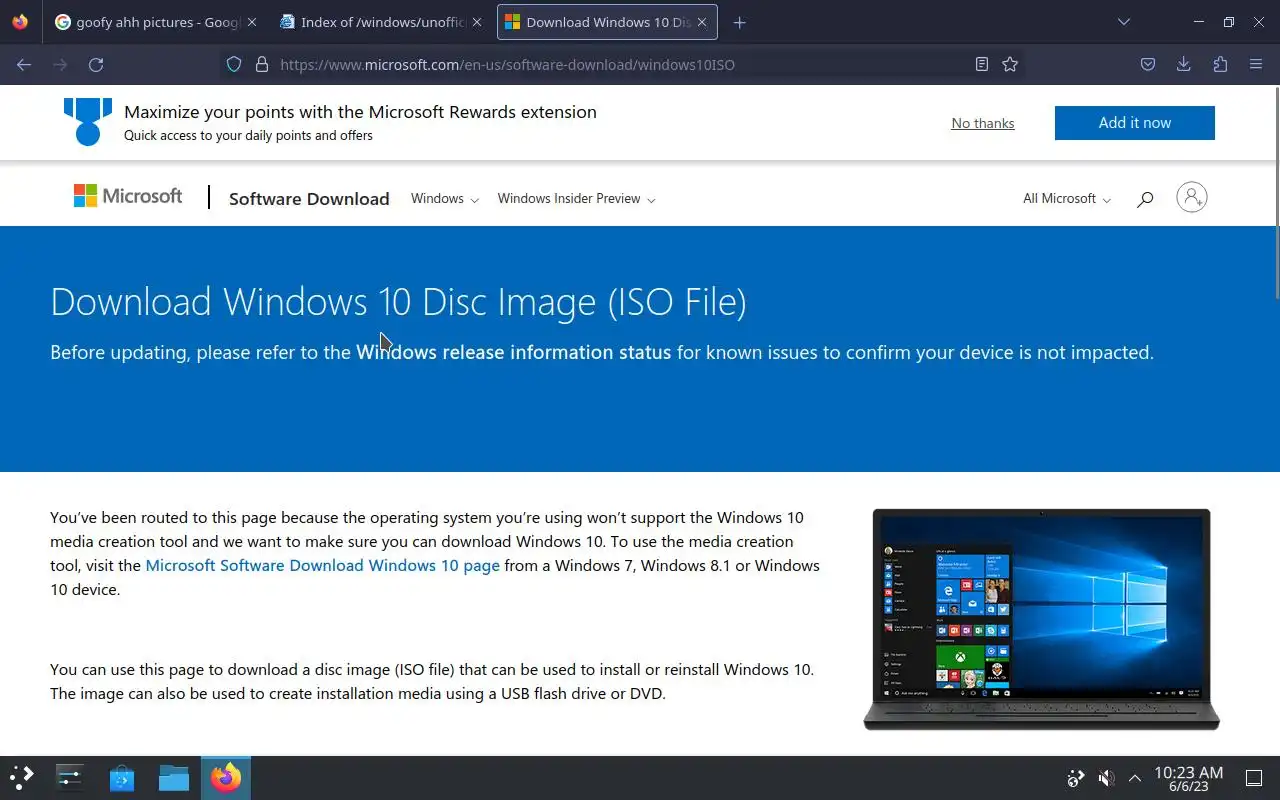Click the Firefox View pinned icon
The height and width of the screenshot is (800, 1280).
tap(20, 22)
